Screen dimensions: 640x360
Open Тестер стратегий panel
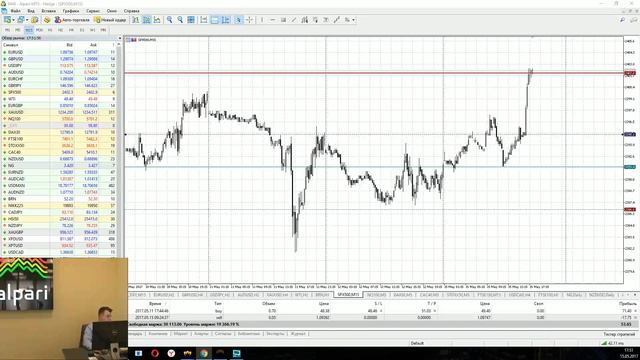pyautogui.click(x=619, y=334)
